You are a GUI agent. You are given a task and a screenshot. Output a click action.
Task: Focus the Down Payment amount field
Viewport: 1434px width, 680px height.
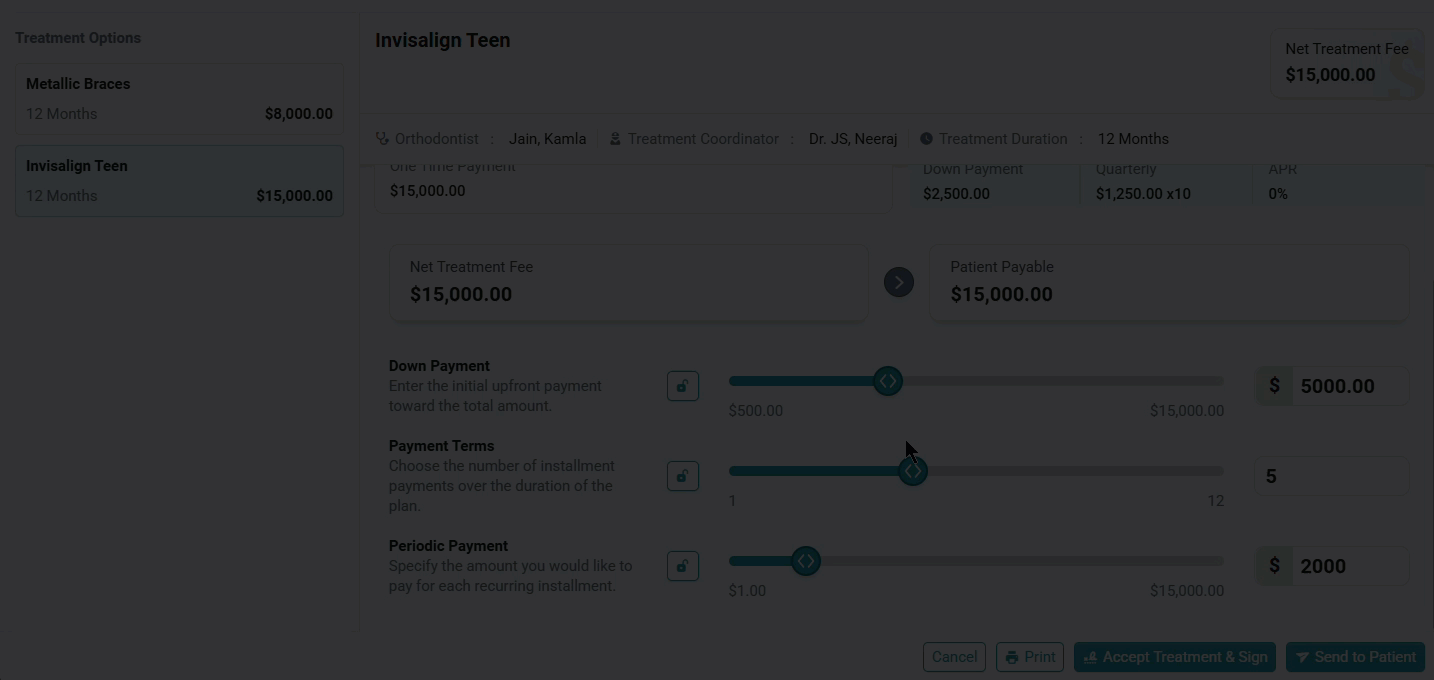point(1350,386)
